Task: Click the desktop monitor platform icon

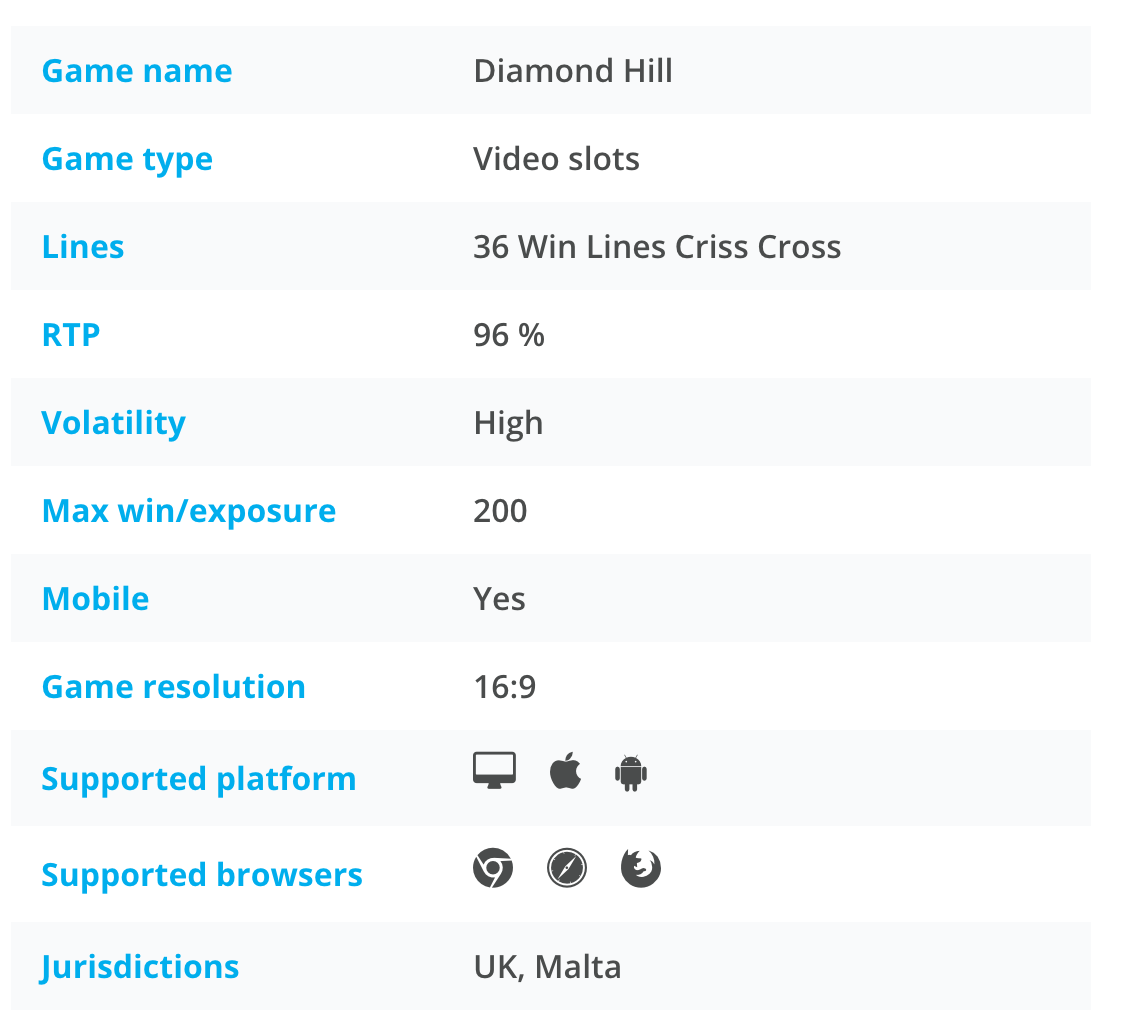Action: (494, 770)
